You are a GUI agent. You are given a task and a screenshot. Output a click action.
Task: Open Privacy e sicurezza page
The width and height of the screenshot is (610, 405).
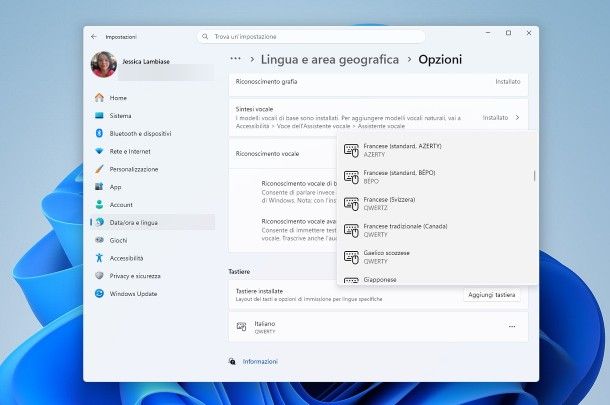[x=153, y=276]
